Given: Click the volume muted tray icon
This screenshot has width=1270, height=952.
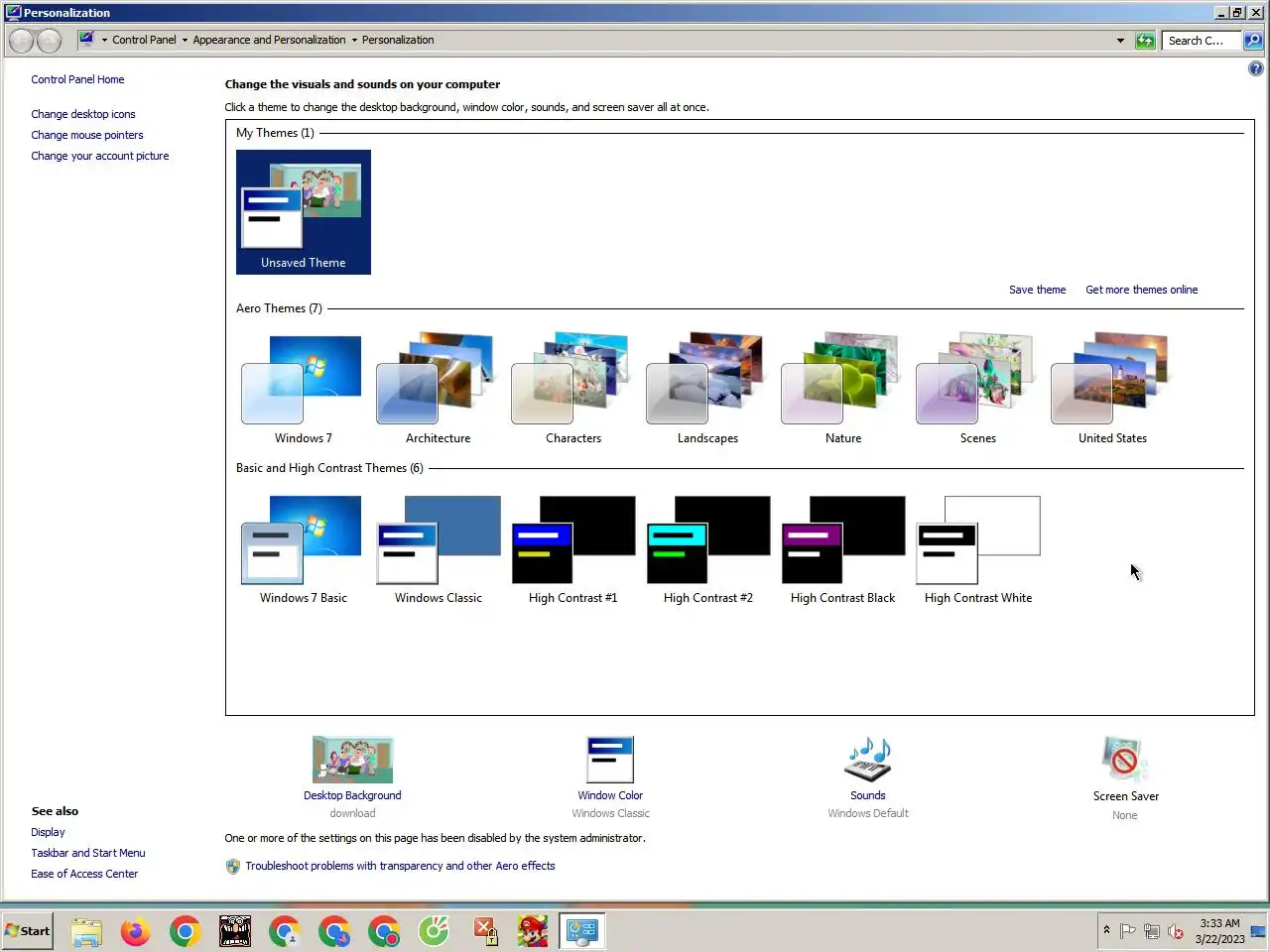Looking at the screenshot, I should pos(1176,931).
